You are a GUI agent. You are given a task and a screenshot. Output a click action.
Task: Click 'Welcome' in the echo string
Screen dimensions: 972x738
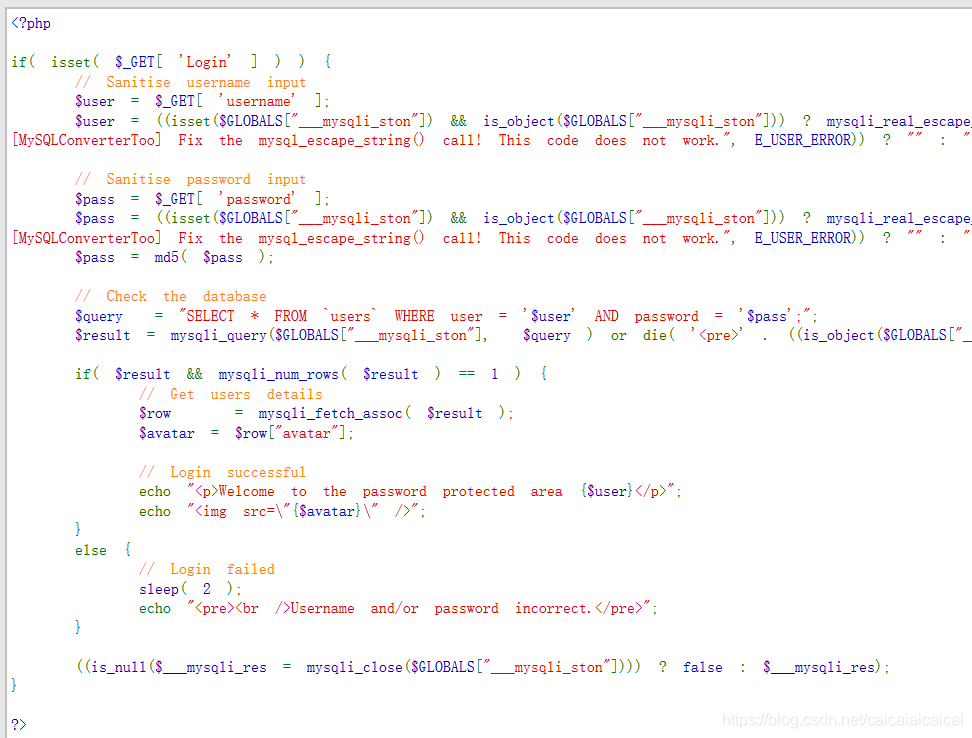tap(246, 491)
